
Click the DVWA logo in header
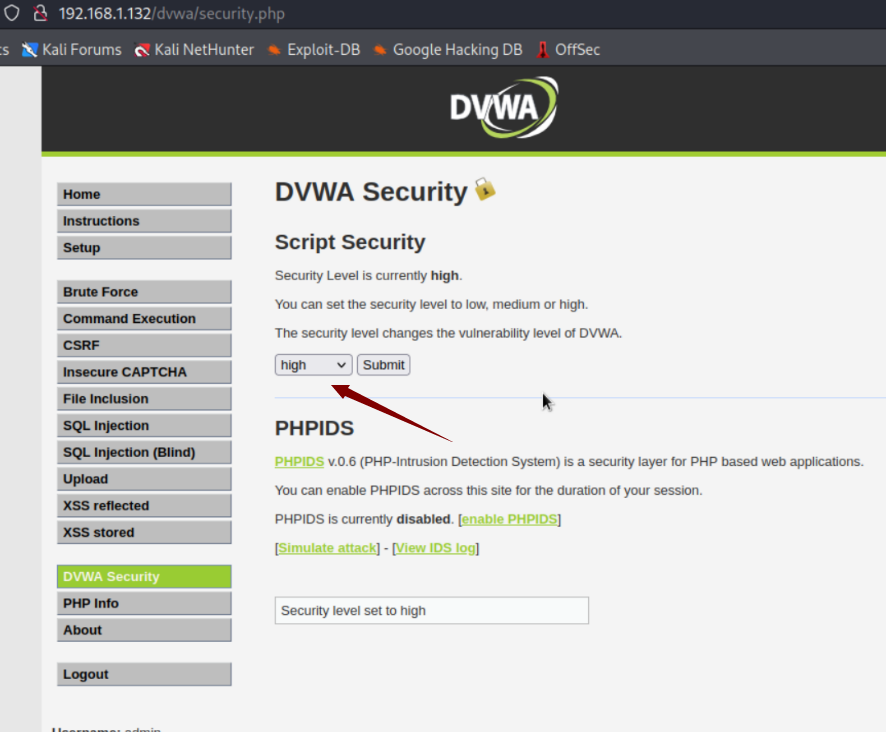click(x=504, y=107)
